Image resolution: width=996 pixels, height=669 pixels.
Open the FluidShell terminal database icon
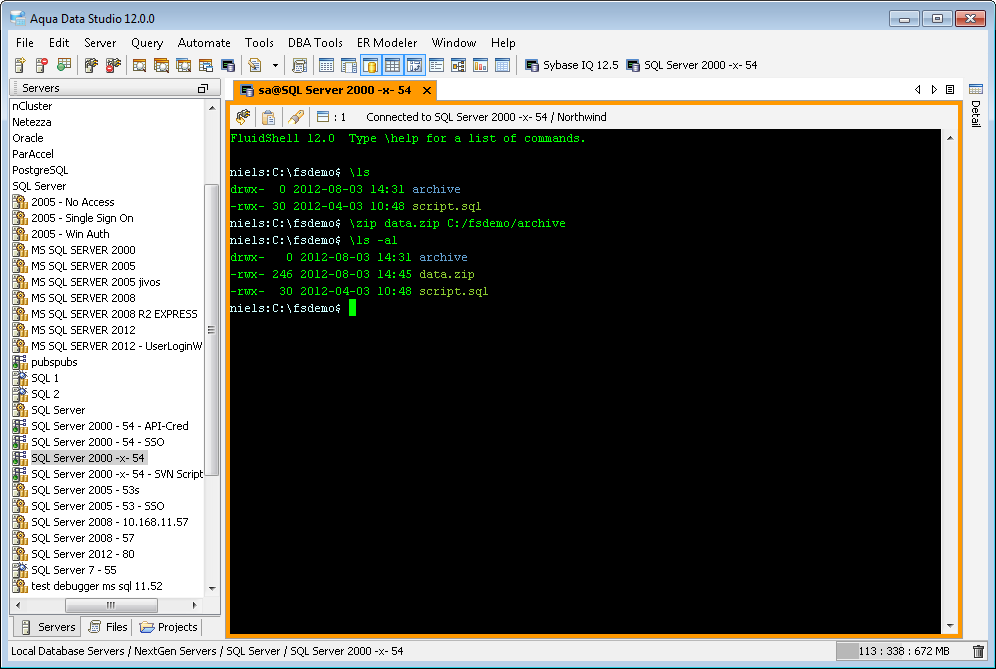[228, 65]
